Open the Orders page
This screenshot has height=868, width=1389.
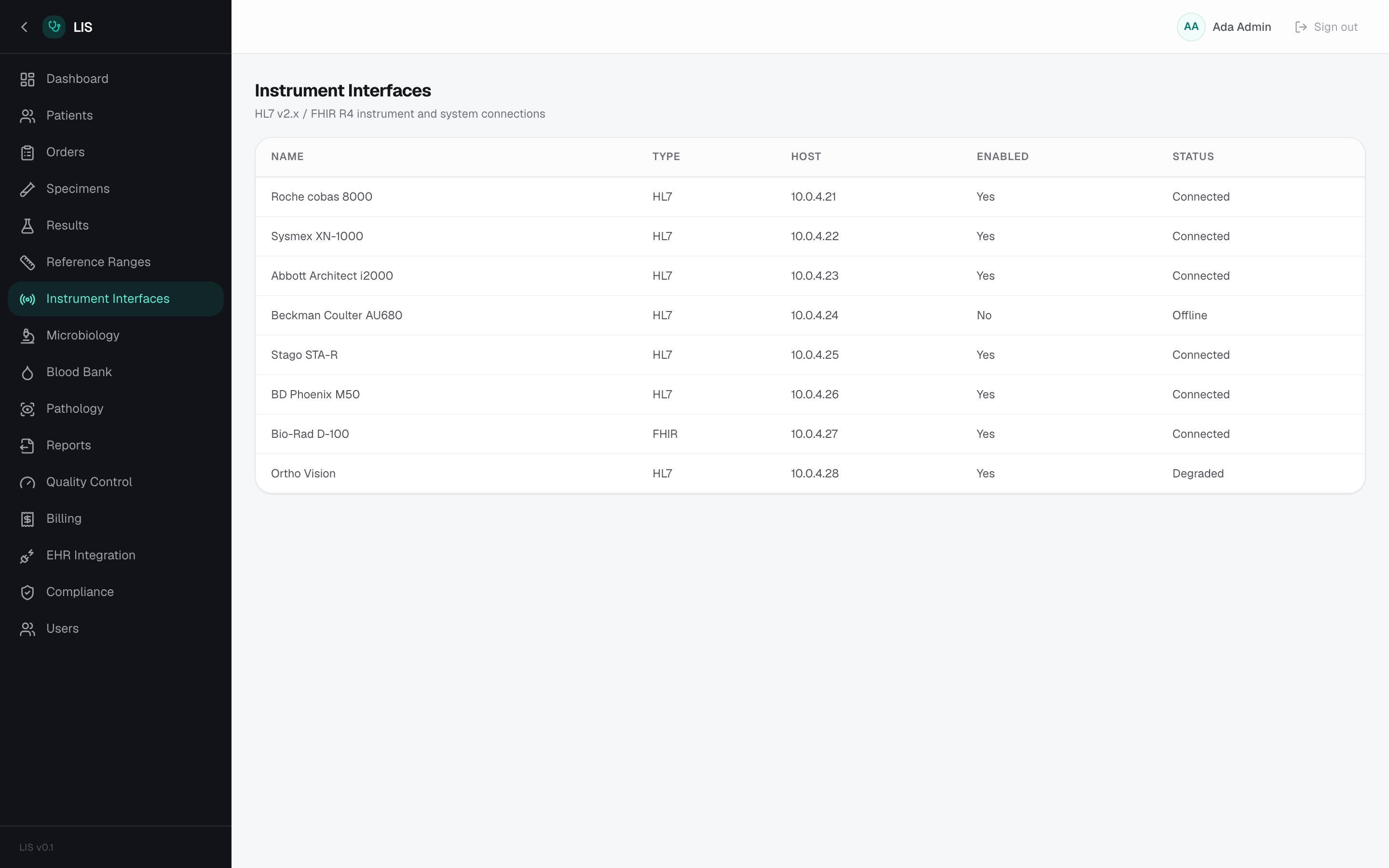click(115, 153)
